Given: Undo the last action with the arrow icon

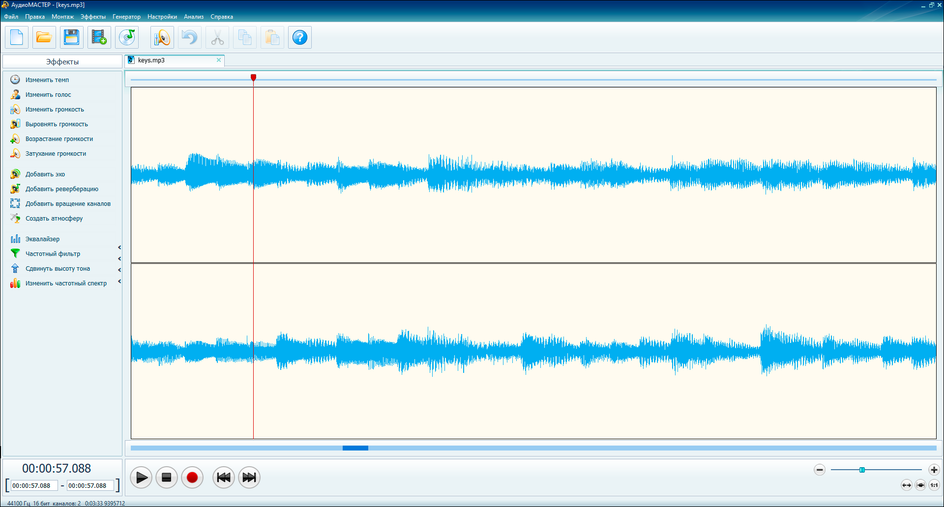Looking at the screenshot, I should [x=190, y=38].
